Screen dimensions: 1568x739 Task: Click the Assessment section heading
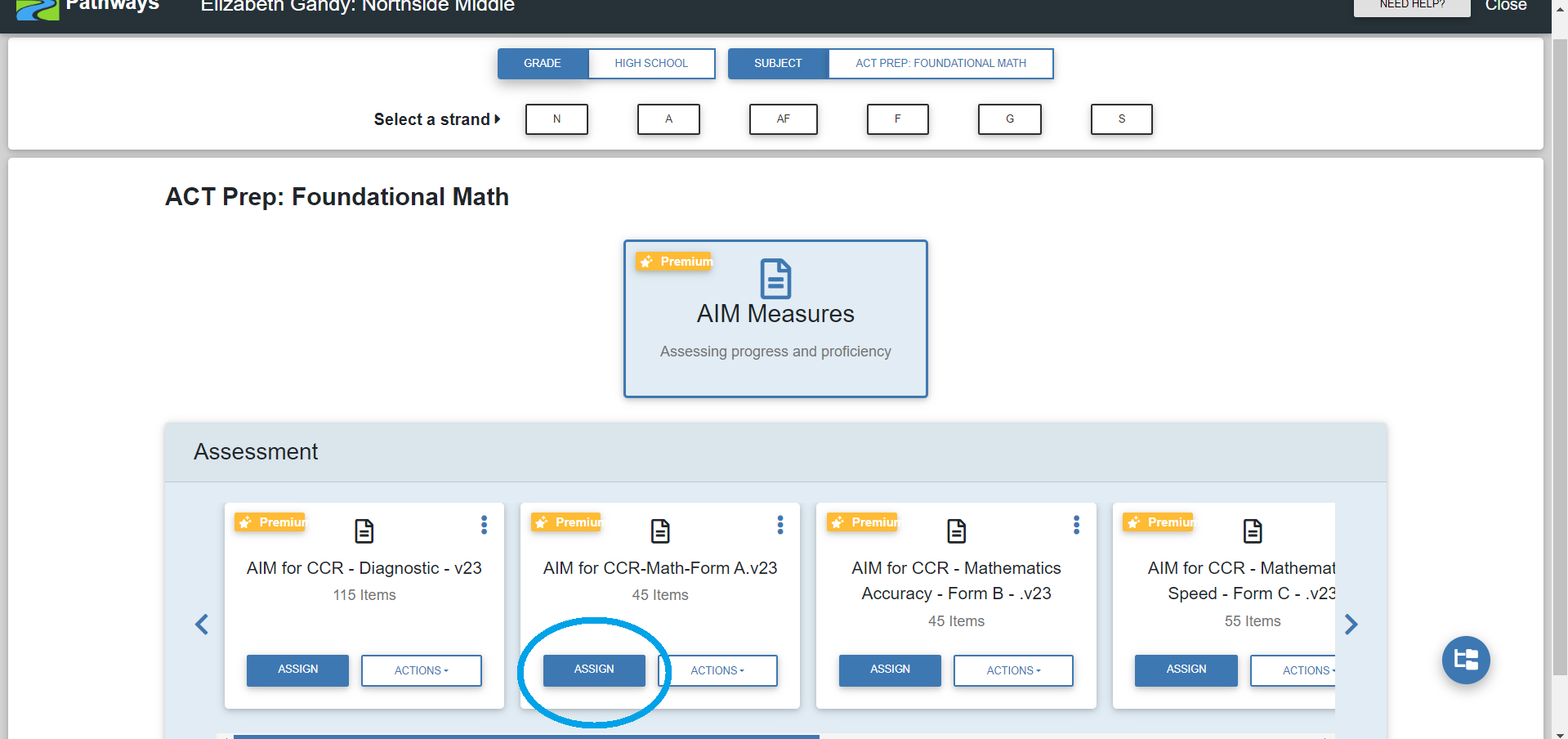[x=256, y=451]
